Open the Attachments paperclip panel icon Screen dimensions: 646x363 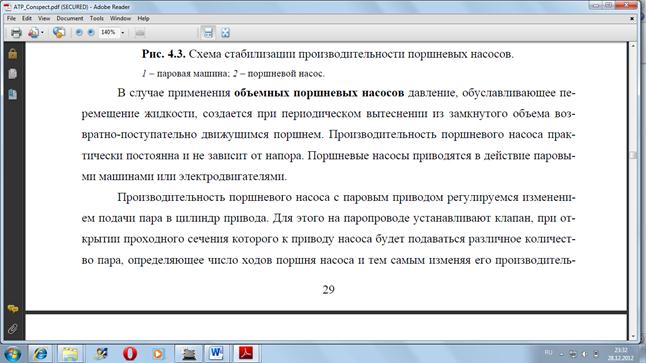click(x=12, y=328)
